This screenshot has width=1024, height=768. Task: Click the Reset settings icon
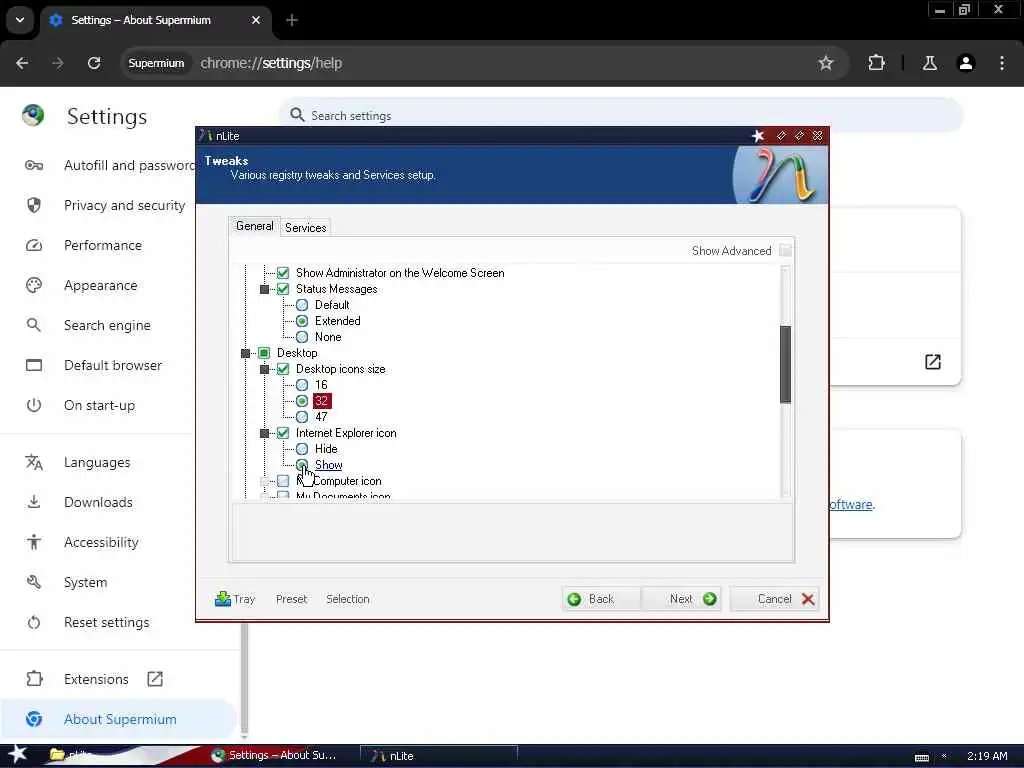pos(34,622)
